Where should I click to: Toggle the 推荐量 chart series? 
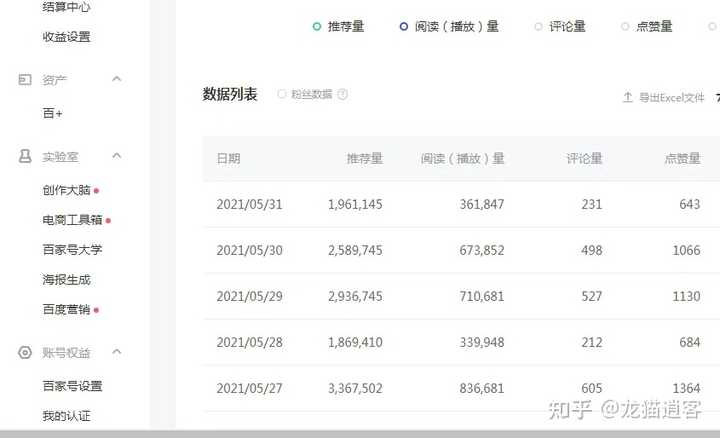(338, 27)
